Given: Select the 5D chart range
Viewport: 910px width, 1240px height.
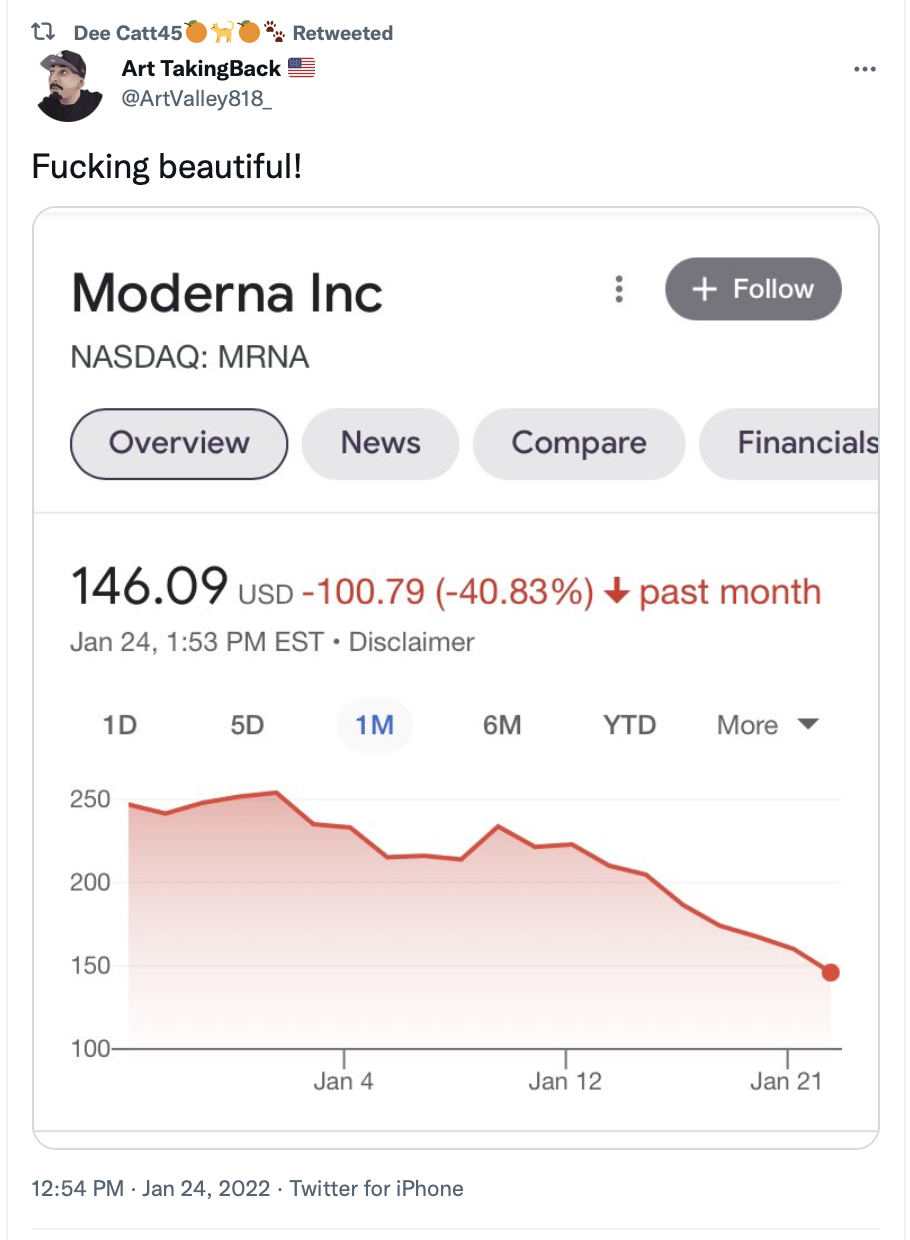Looking at the screenshot, I should coord(247,725).
